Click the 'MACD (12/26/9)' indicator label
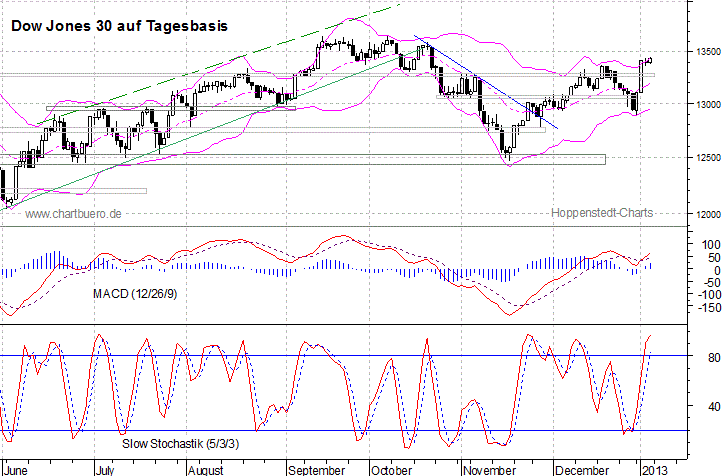 (x=135, y=294)
